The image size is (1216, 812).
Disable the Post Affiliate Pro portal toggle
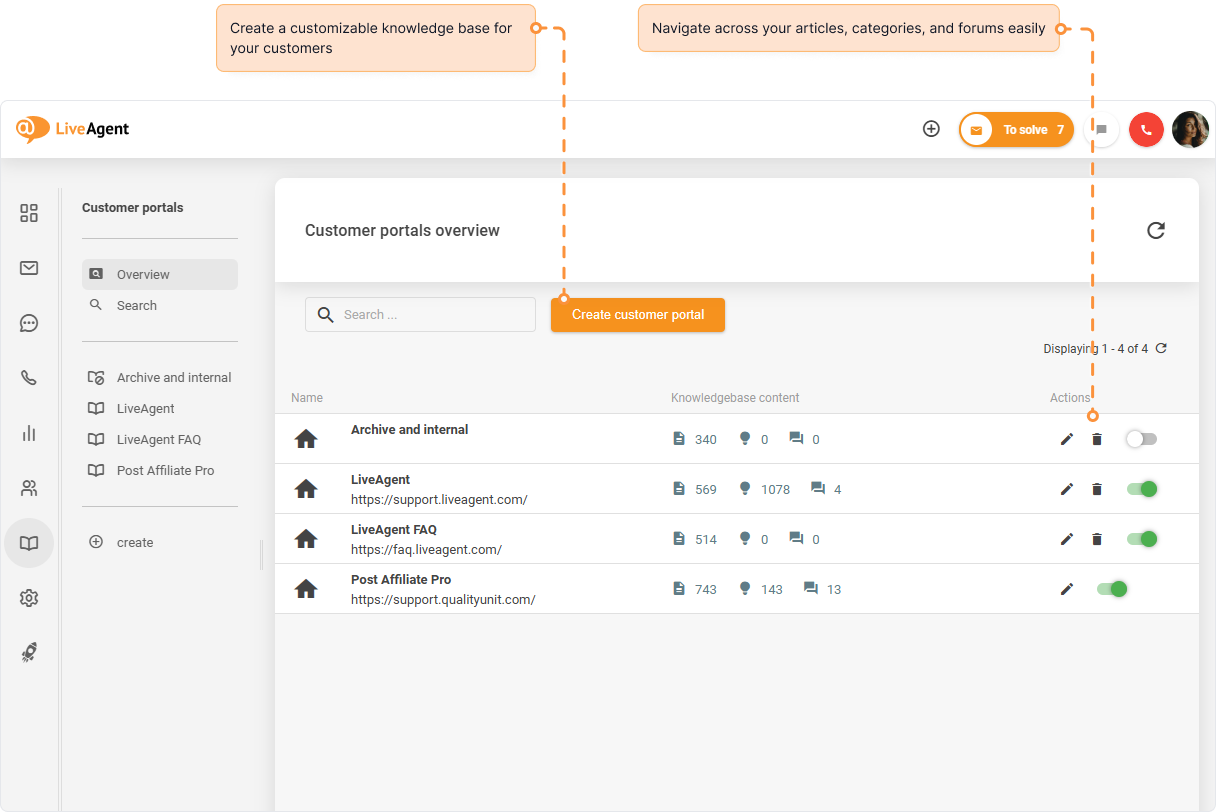pos(1112,589)
